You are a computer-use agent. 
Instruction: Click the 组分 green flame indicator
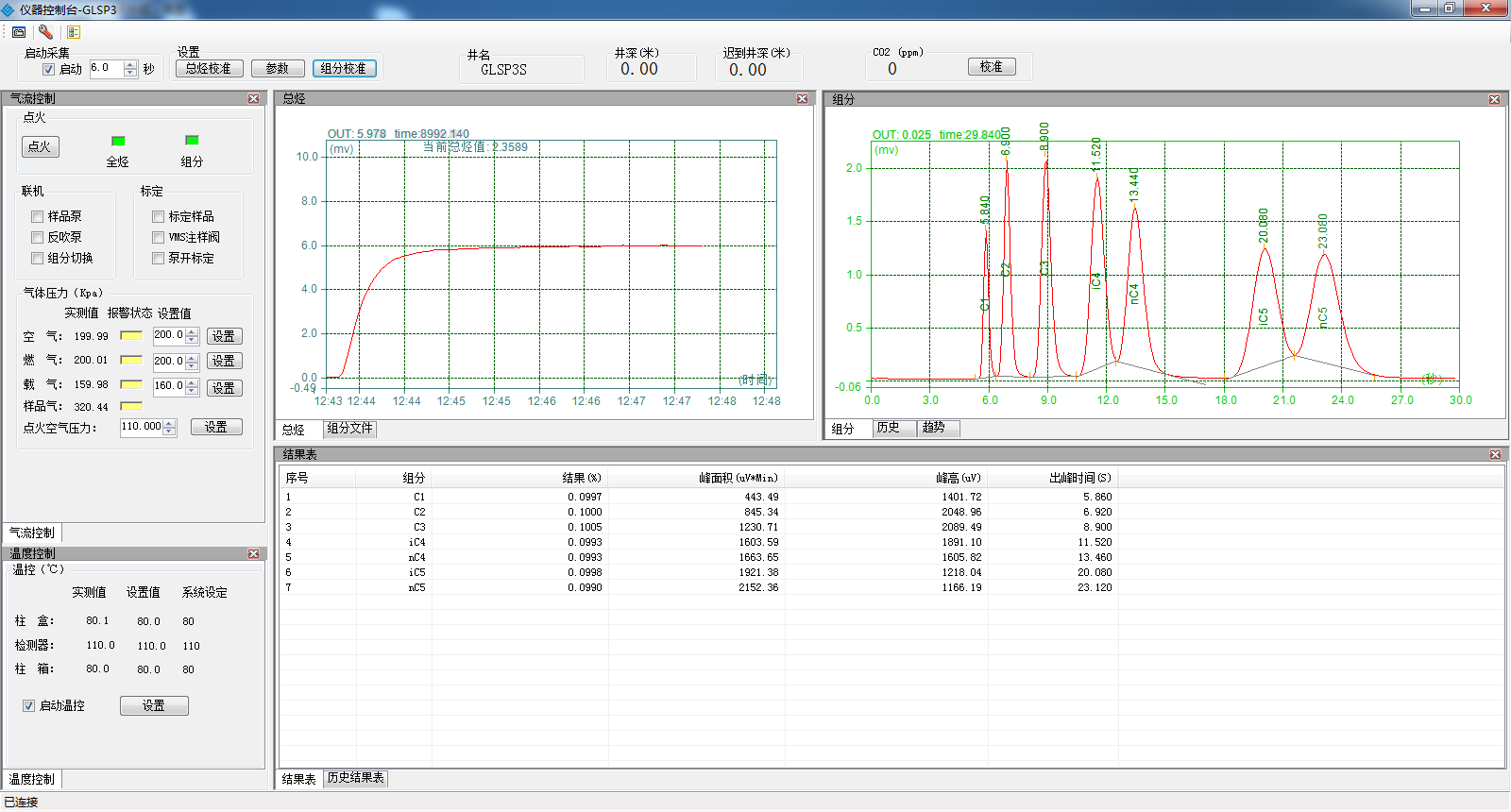coord(192,140)
